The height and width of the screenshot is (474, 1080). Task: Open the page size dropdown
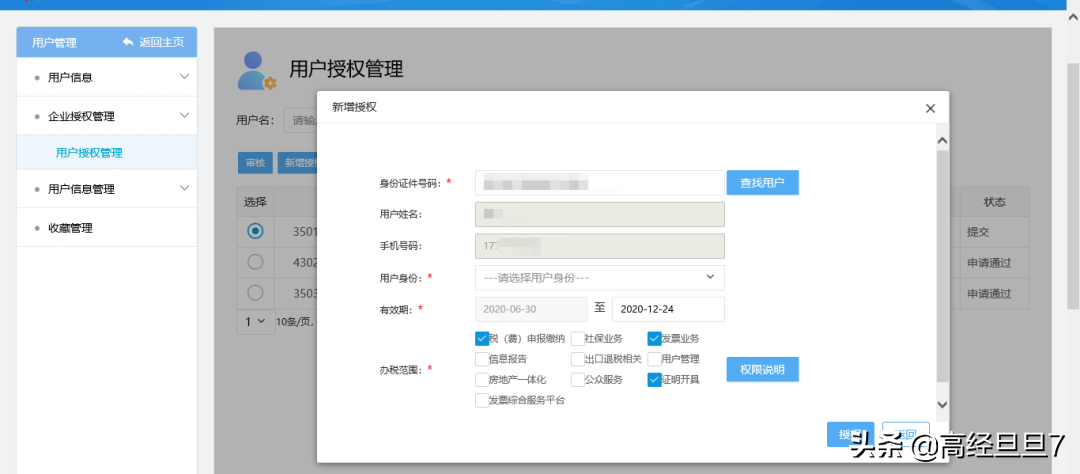click(x=253, y=321)
